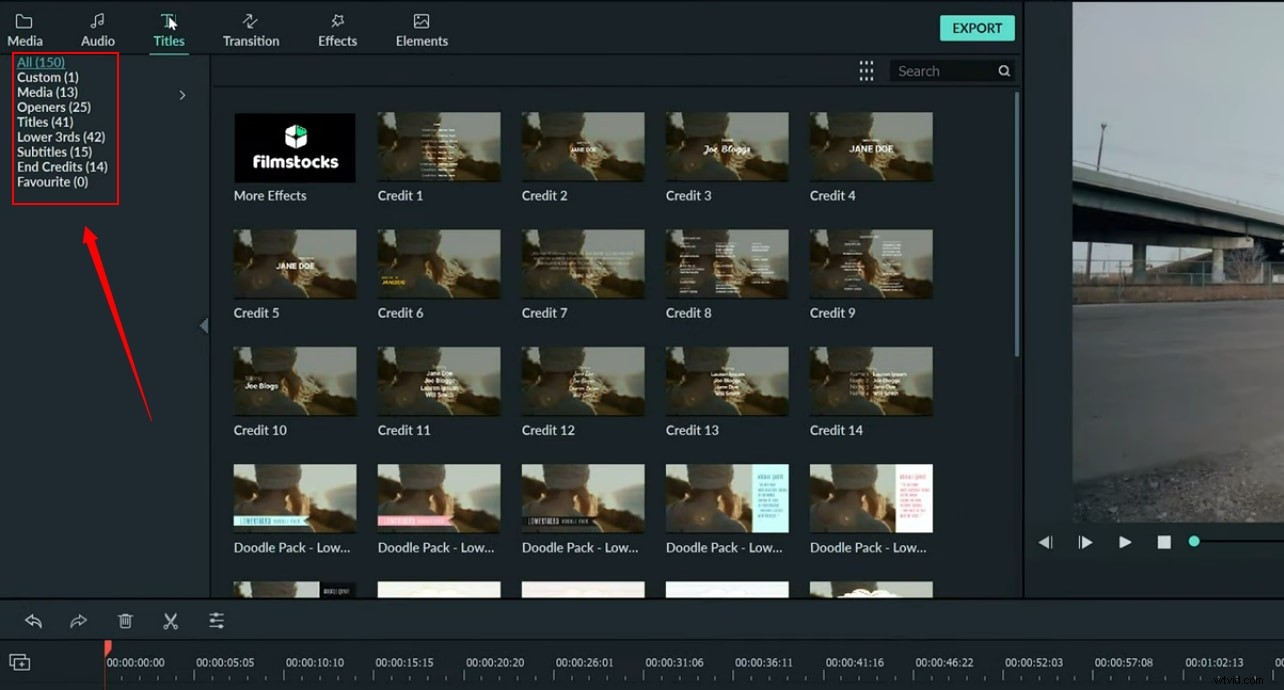This screenshot has height=690, width=1284.
Task: Select the Lower 3rds (42) category
Action: point(61,137)
